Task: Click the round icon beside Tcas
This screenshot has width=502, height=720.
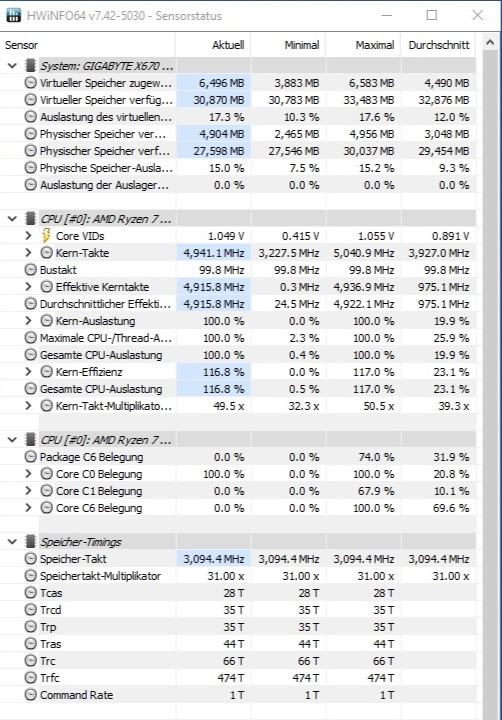Action: [x=30, y=593]
